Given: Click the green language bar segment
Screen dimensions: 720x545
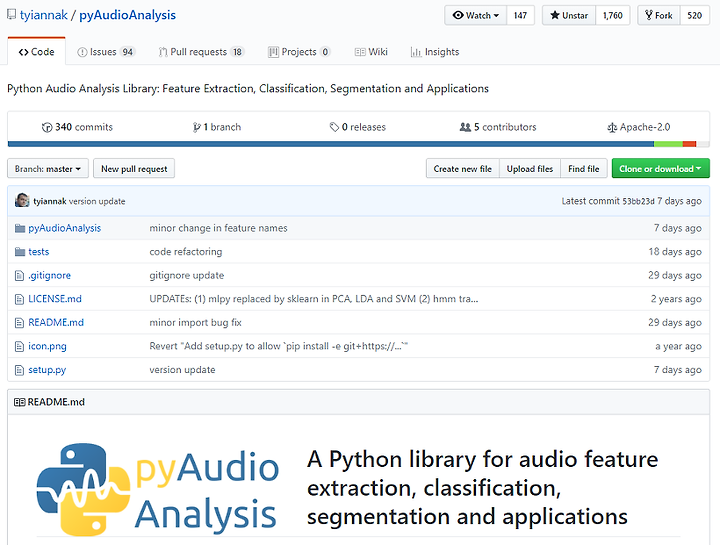Looking at the screenshot, I should pos(668,144).
